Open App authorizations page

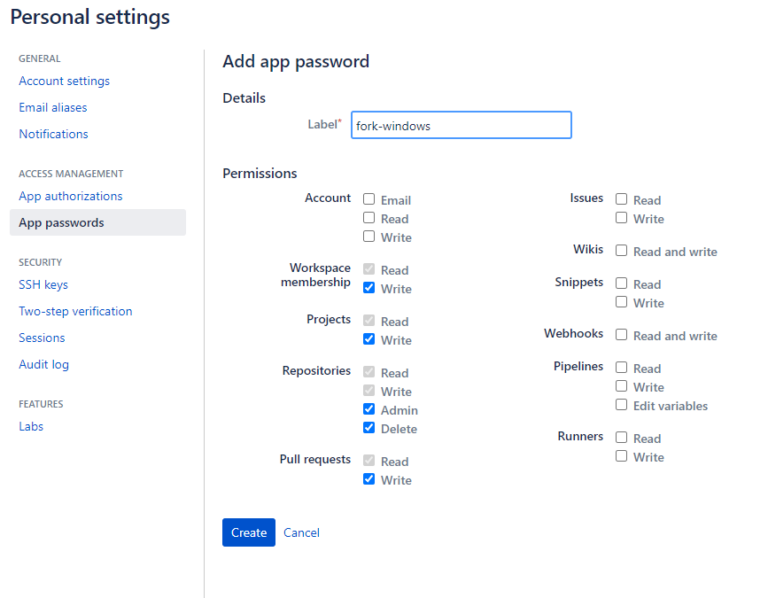71,196
